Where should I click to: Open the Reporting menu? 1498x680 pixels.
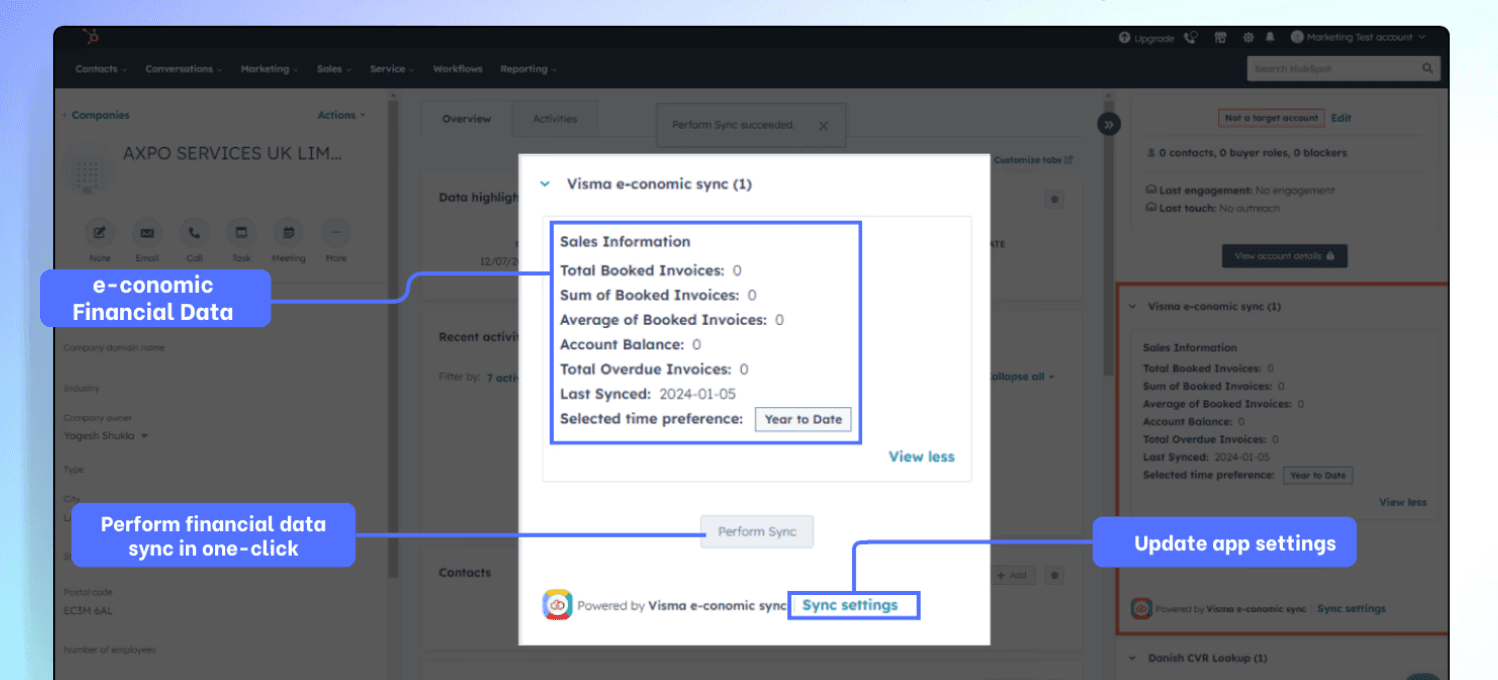click(x=528, y=69)
